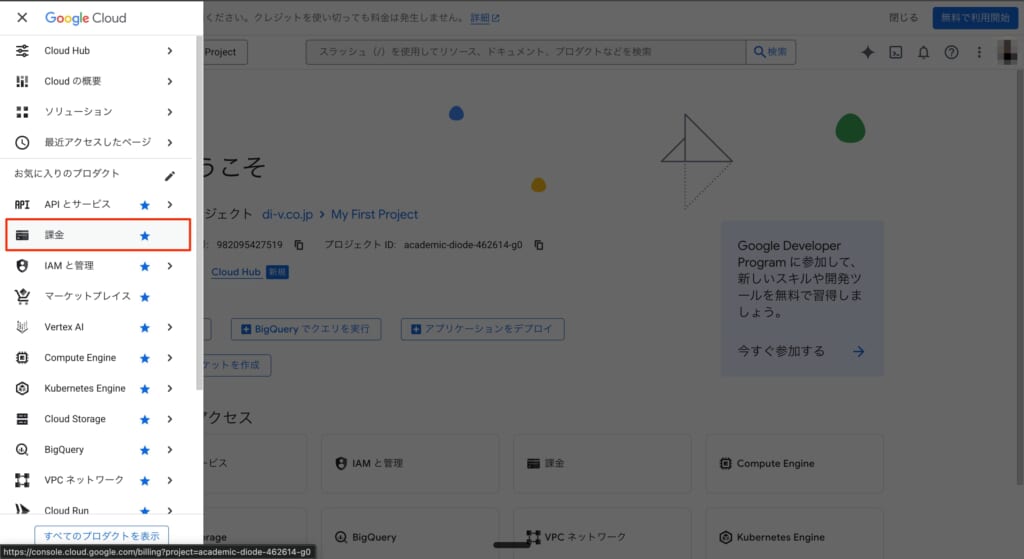Unpin API とサービス star
The width and height of the screenshot is (1024, 559).
(145, 205)
